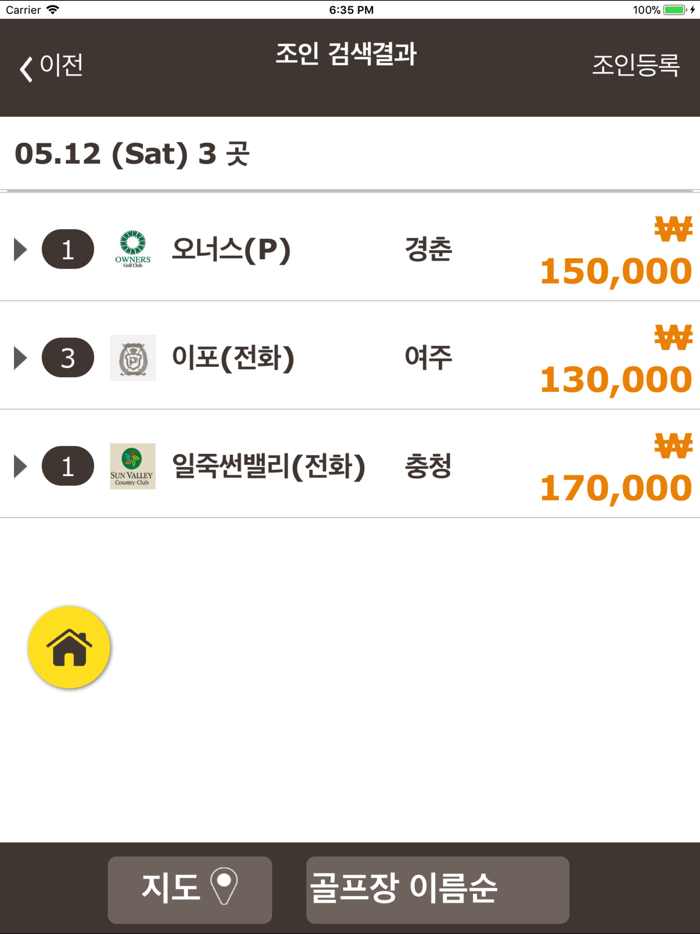Screen dimensions: 700x934
Task: Select the 조인 검색결과 title bar
Action: (348, 57)
